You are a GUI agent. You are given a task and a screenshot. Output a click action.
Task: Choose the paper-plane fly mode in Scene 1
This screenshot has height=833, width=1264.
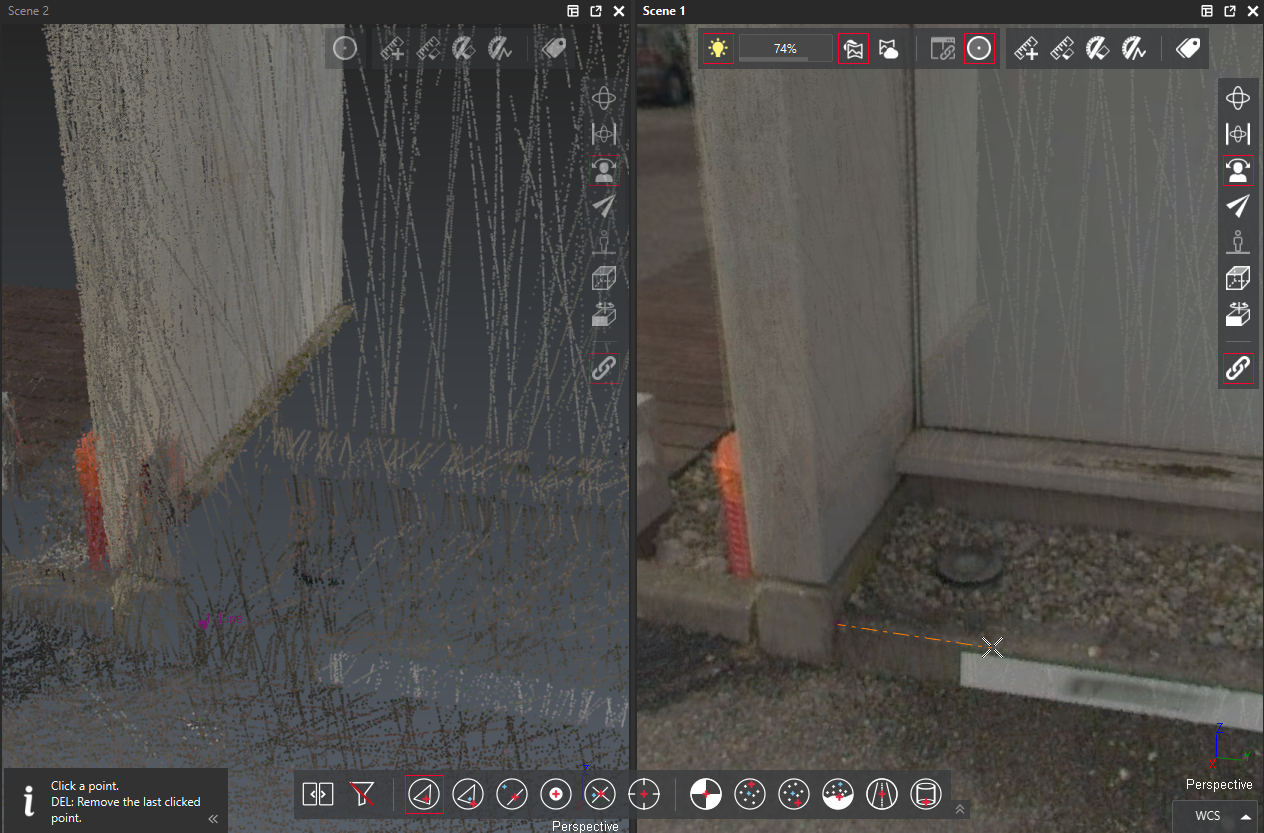(x=1238, y=206)
